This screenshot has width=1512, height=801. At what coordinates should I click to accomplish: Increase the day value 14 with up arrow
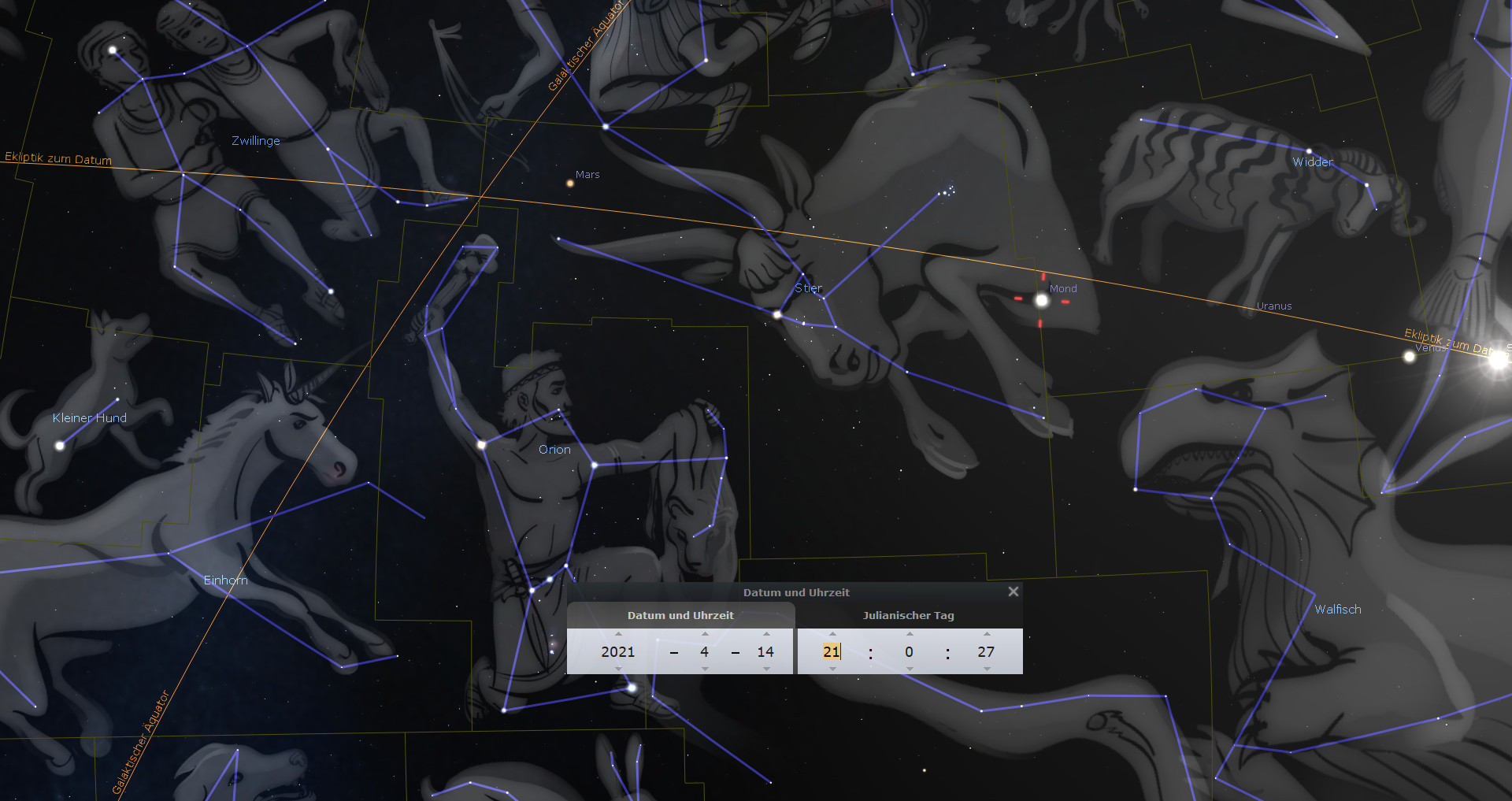(766, 634)
